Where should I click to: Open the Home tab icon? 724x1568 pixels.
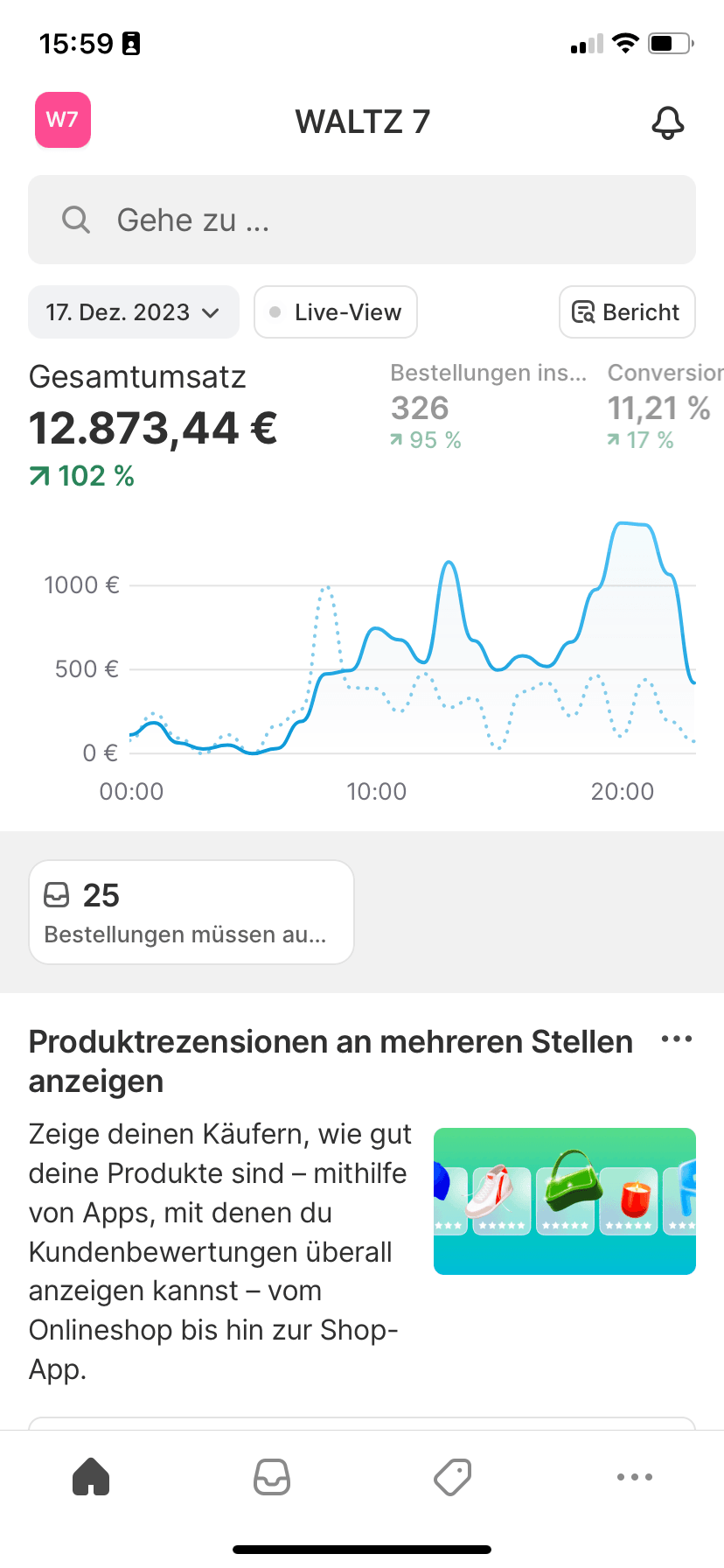[x=91, y=1477]
